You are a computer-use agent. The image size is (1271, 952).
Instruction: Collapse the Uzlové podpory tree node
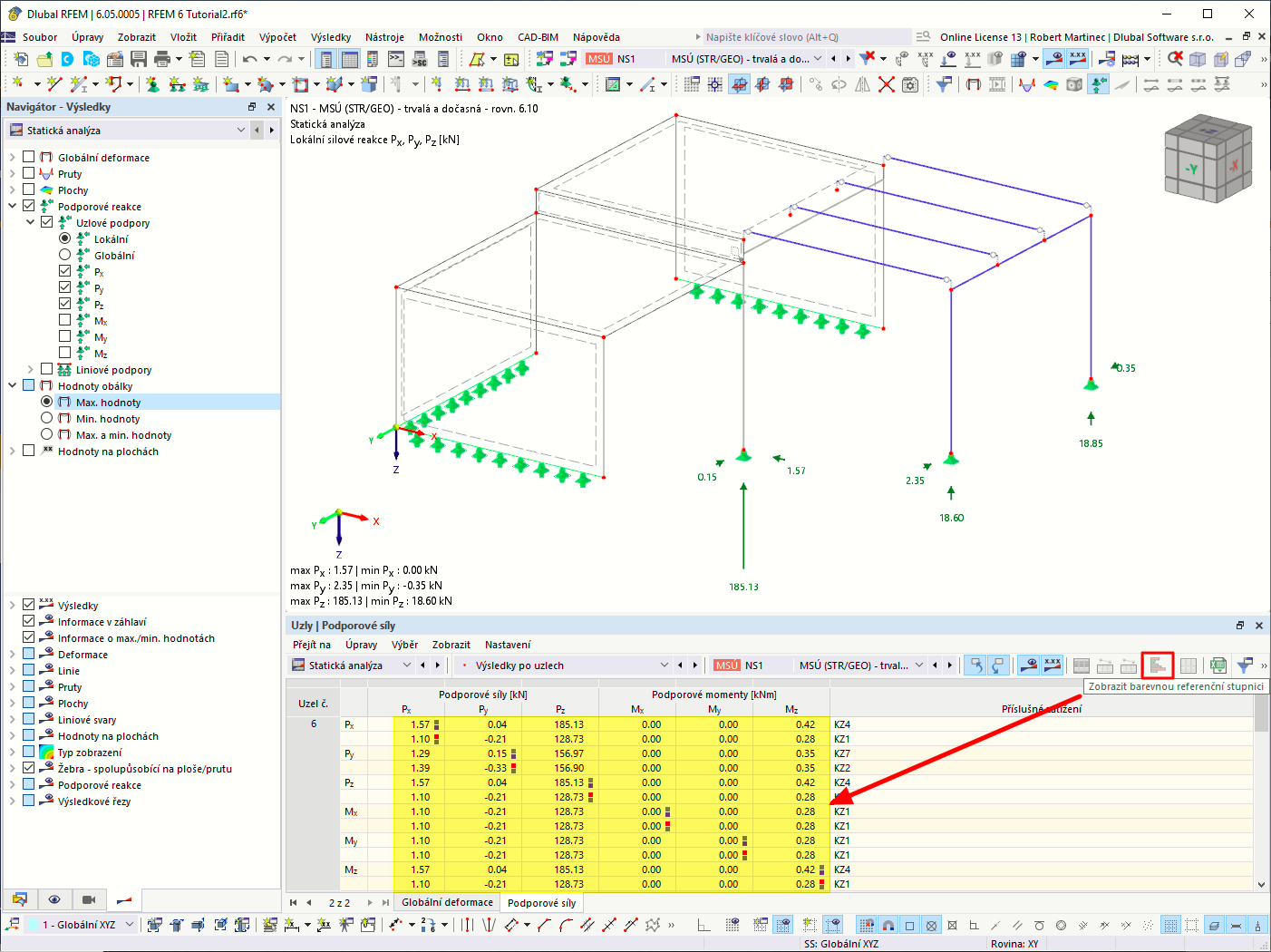pos(30,222)
